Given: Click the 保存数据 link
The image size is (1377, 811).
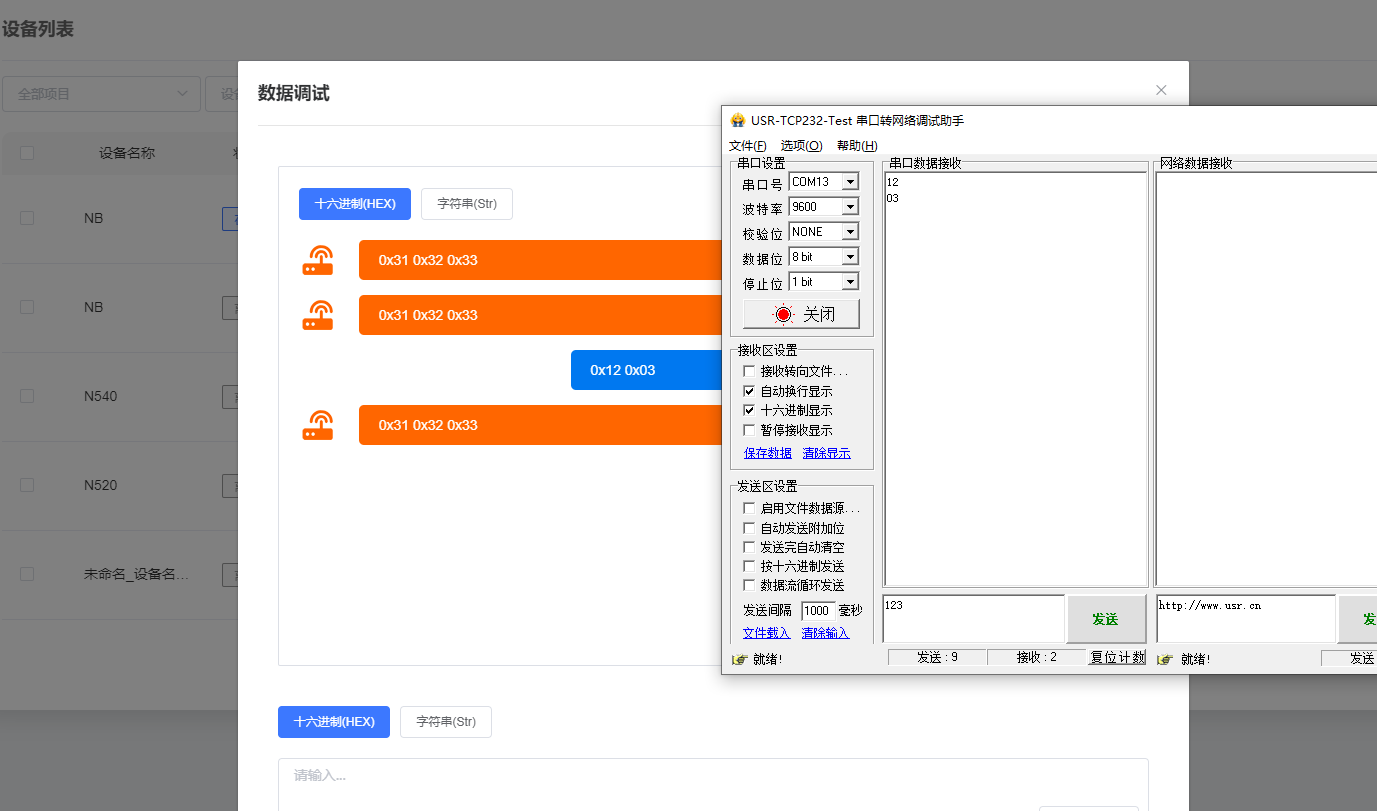Looking at the screenshot, I should [768, 453].
